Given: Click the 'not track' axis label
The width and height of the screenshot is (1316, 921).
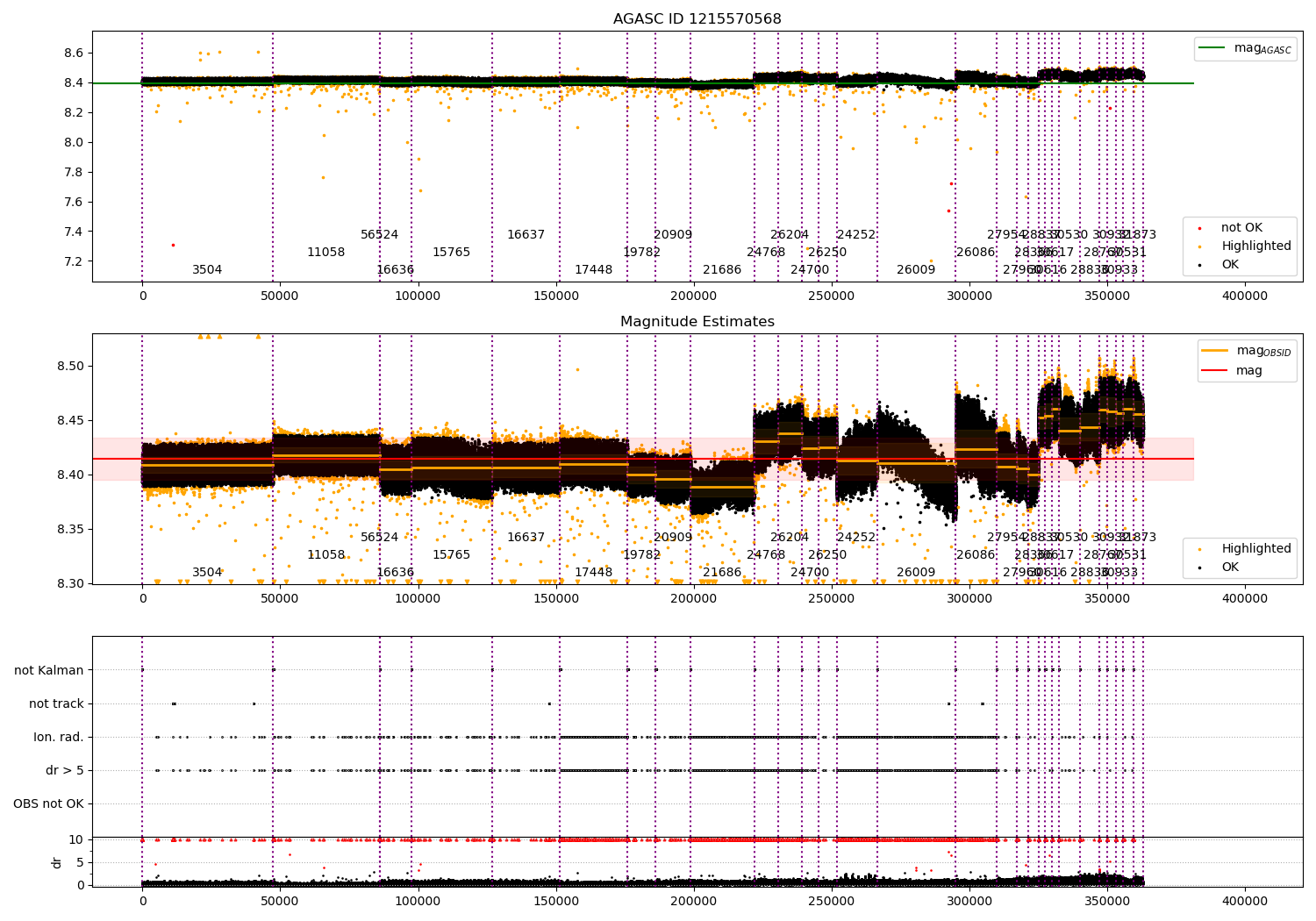Looking at the screenshot, I should click(56, 704).
